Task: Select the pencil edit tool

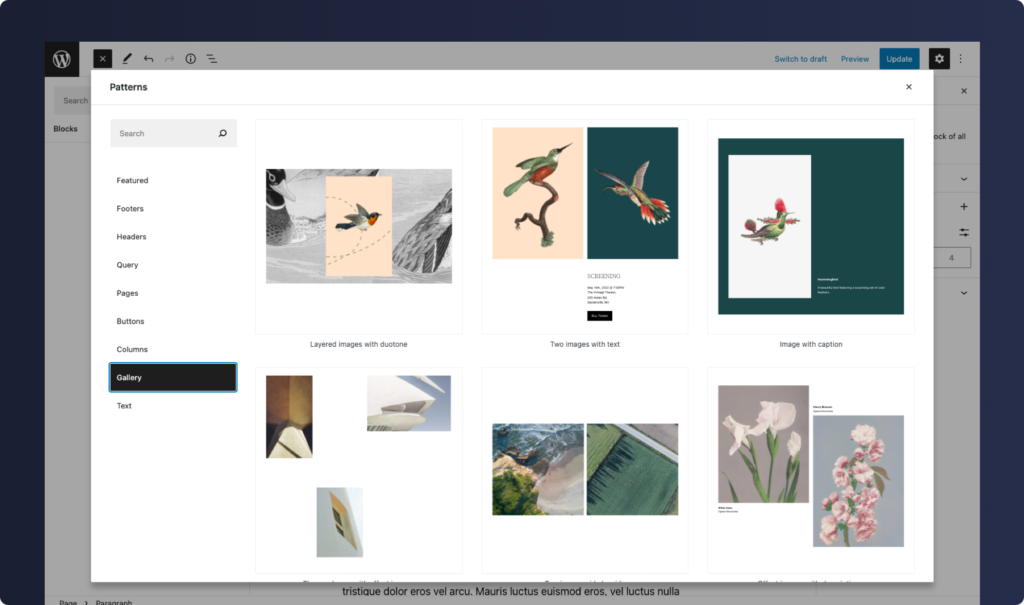Action: point(127,59)
